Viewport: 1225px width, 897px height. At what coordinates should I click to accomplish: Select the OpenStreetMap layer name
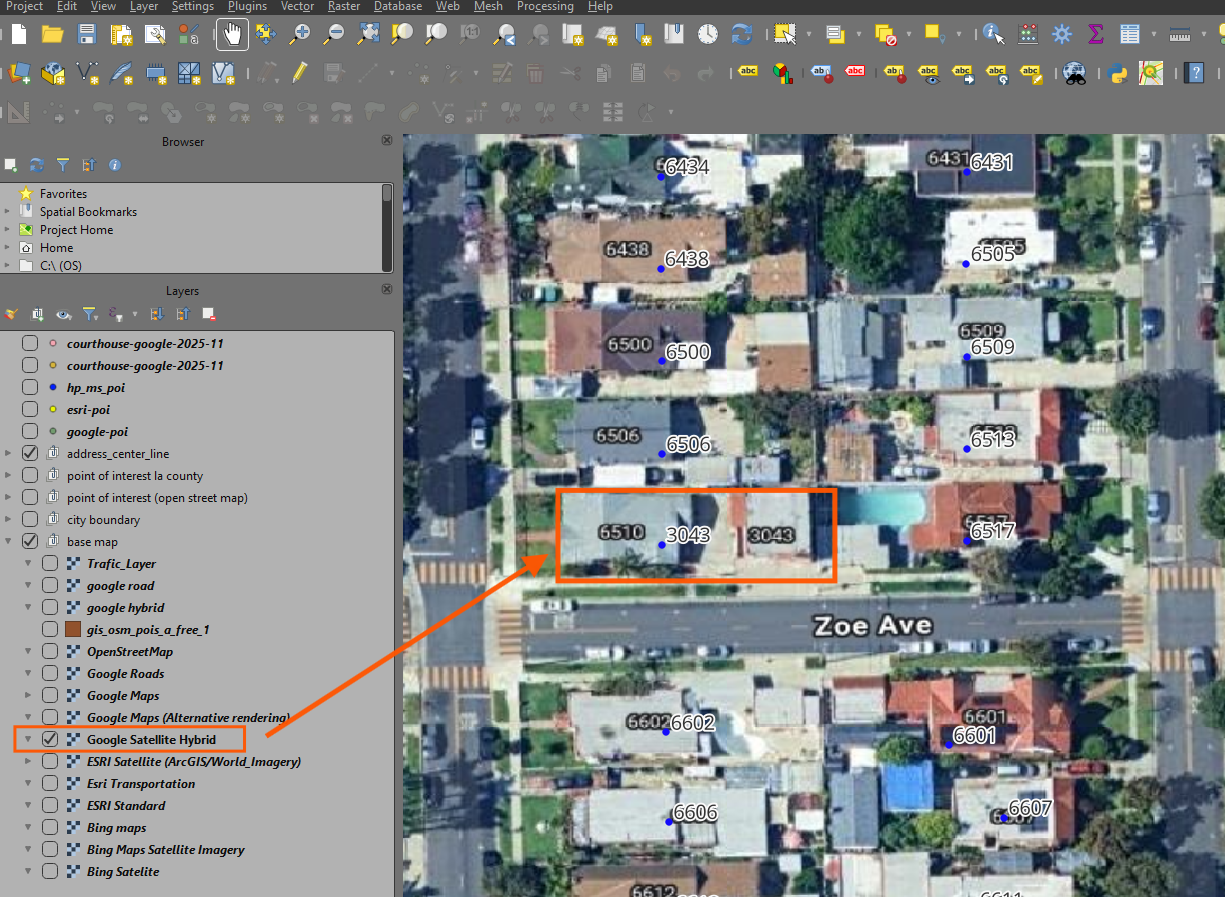[130, 652]
